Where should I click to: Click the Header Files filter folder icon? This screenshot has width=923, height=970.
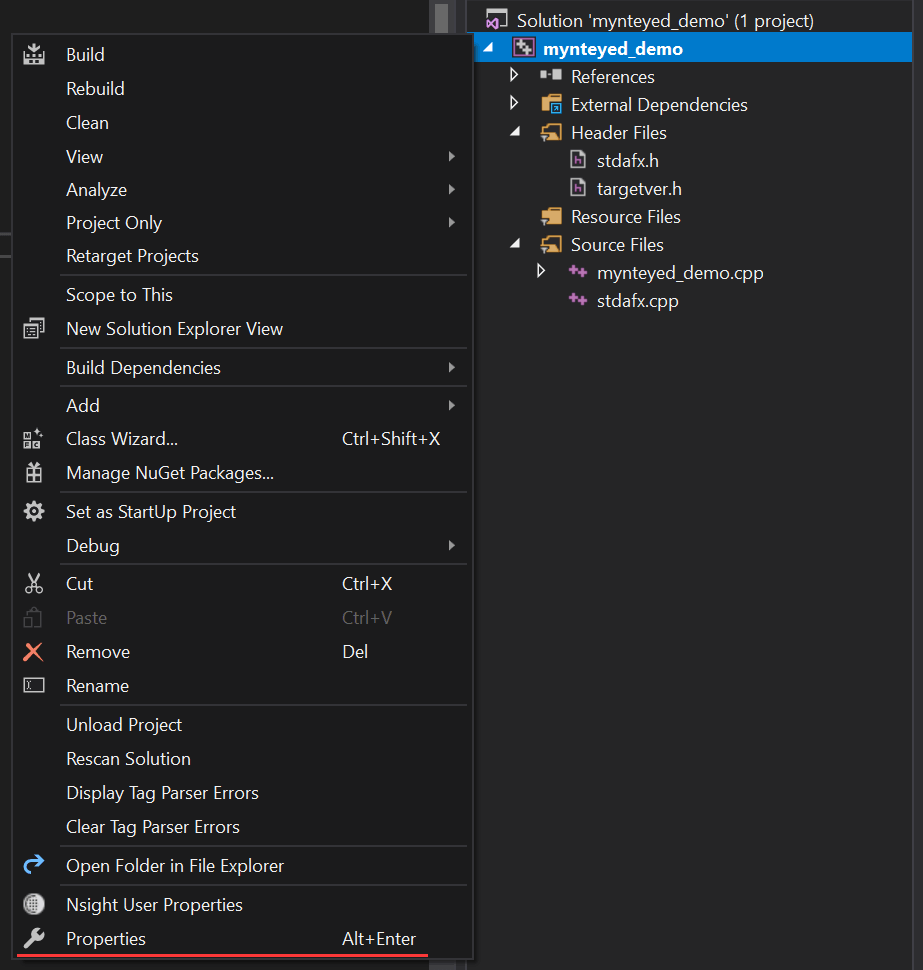point(551,132)
